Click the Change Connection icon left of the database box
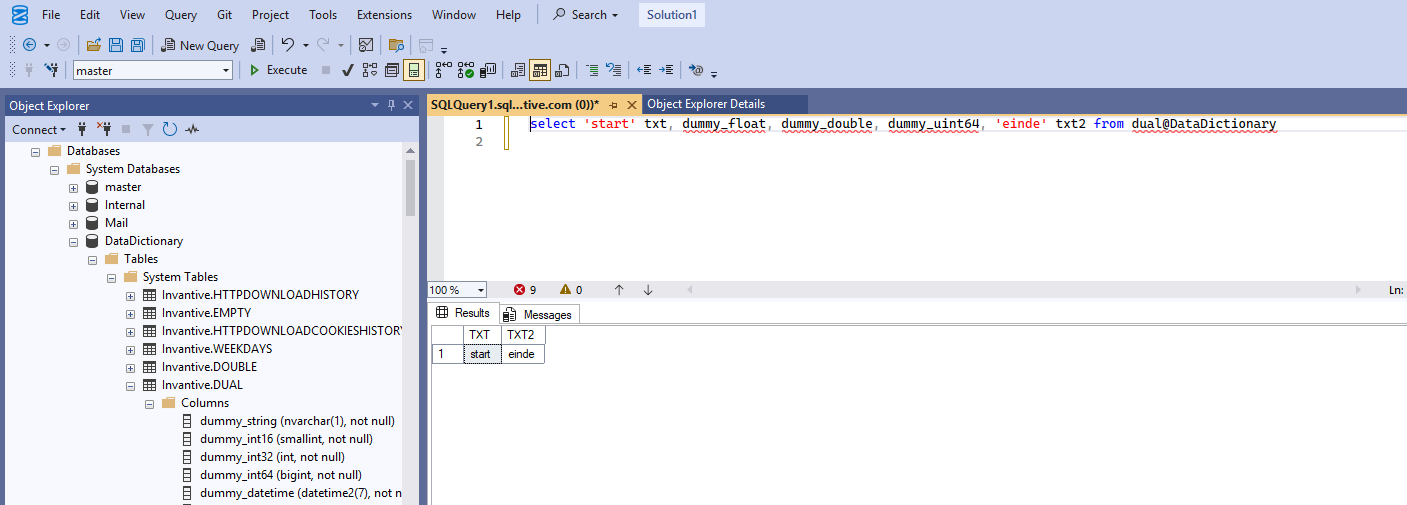 (51, 70)
